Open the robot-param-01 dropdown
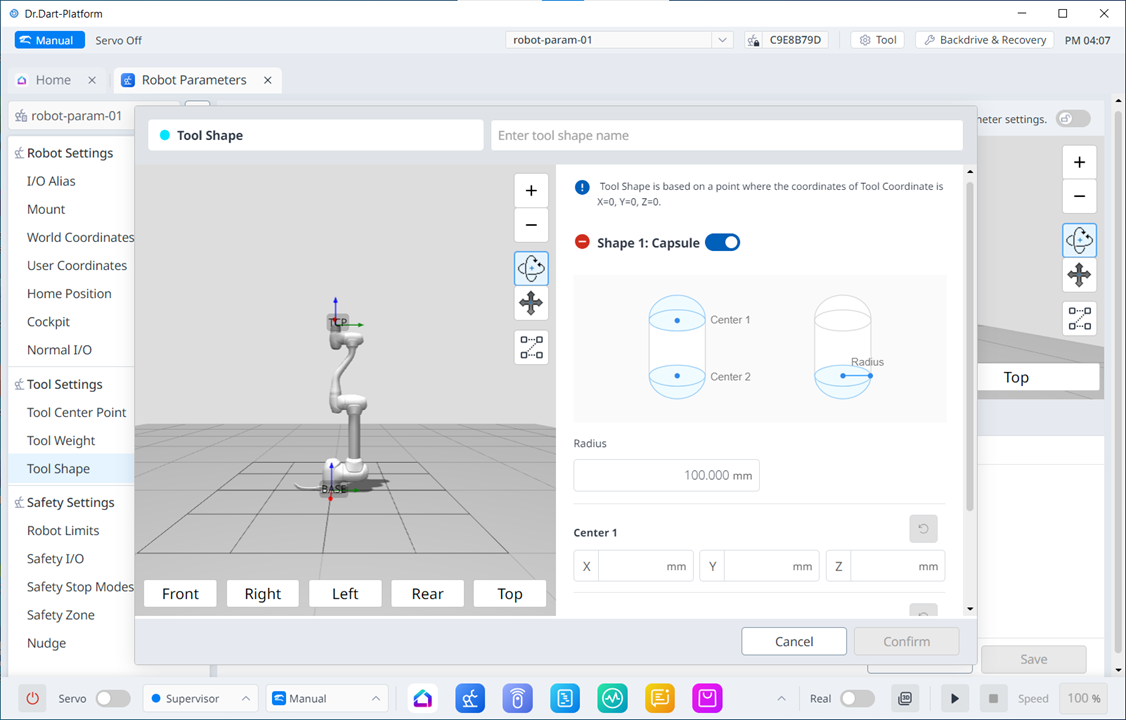The height and width of the screenshot is (720, 1126). 722,40
